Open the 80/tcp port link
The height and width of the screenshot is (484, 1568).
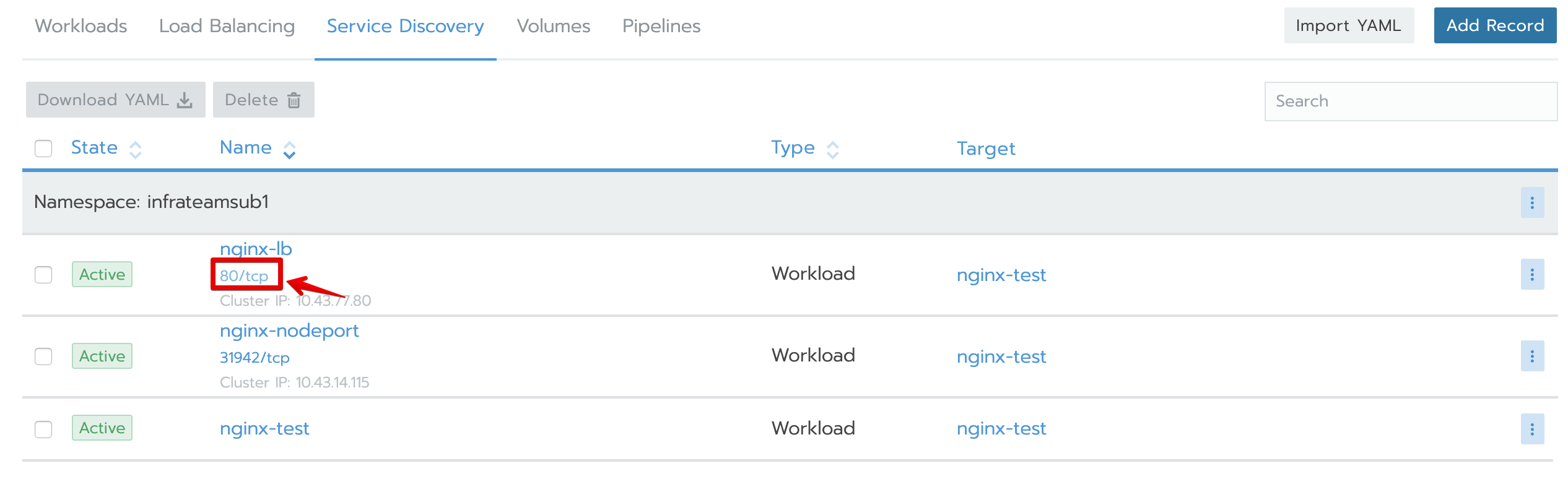pyautogui.click(x=244, y=275)
